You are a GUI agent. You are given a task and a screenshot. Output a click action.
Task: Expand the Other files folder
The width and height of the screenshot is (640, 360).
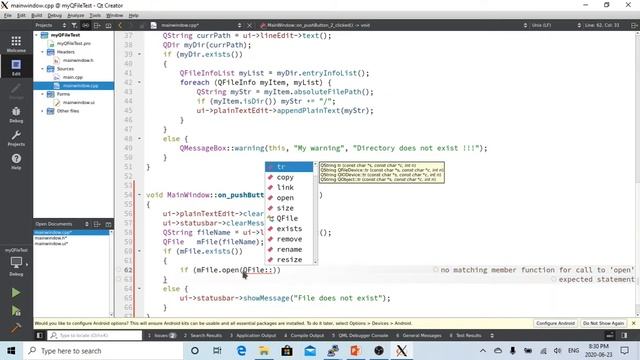(42, 111)
